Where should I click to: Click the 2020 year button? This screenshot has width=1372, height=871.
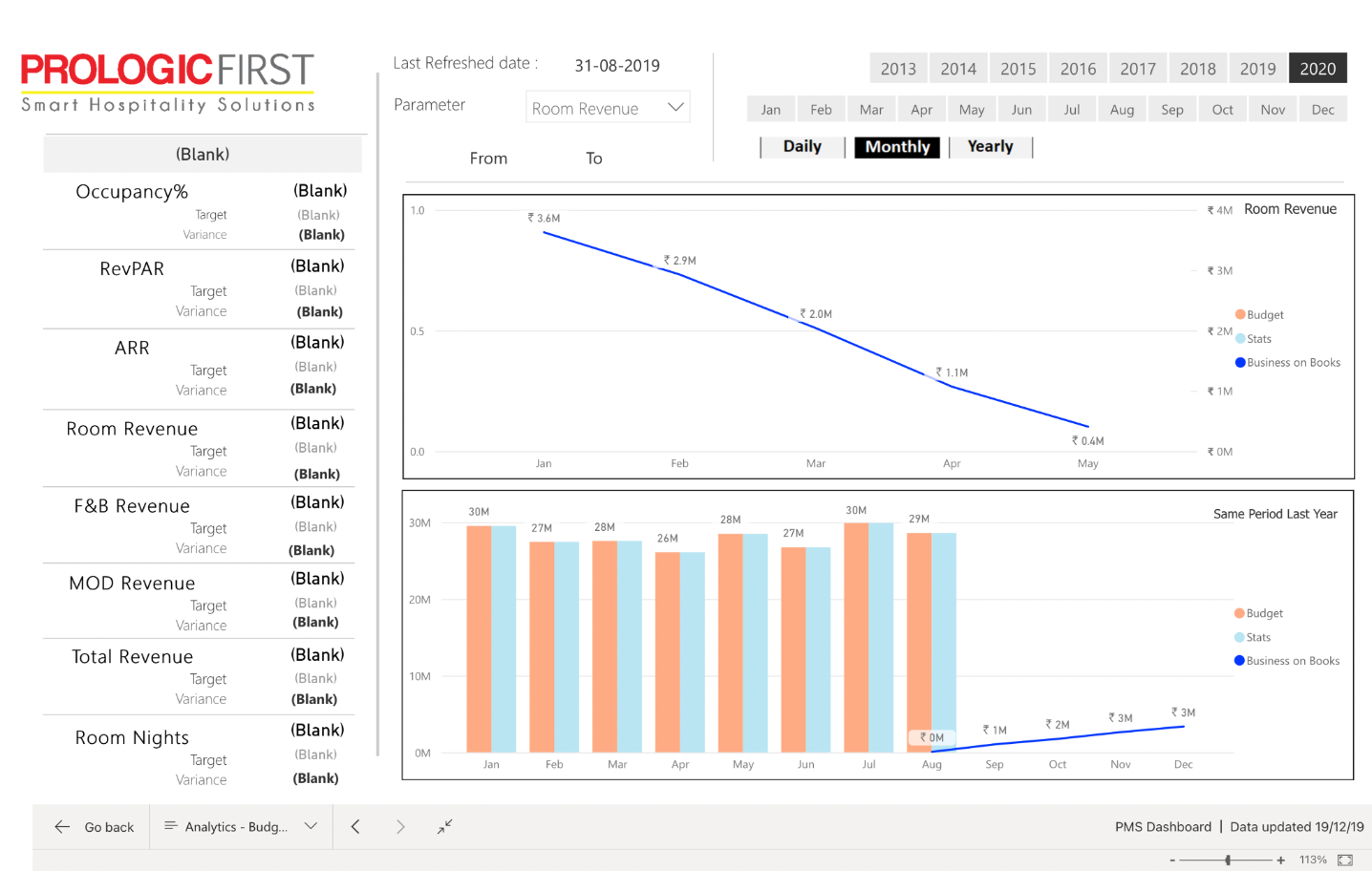[1318, 69]
